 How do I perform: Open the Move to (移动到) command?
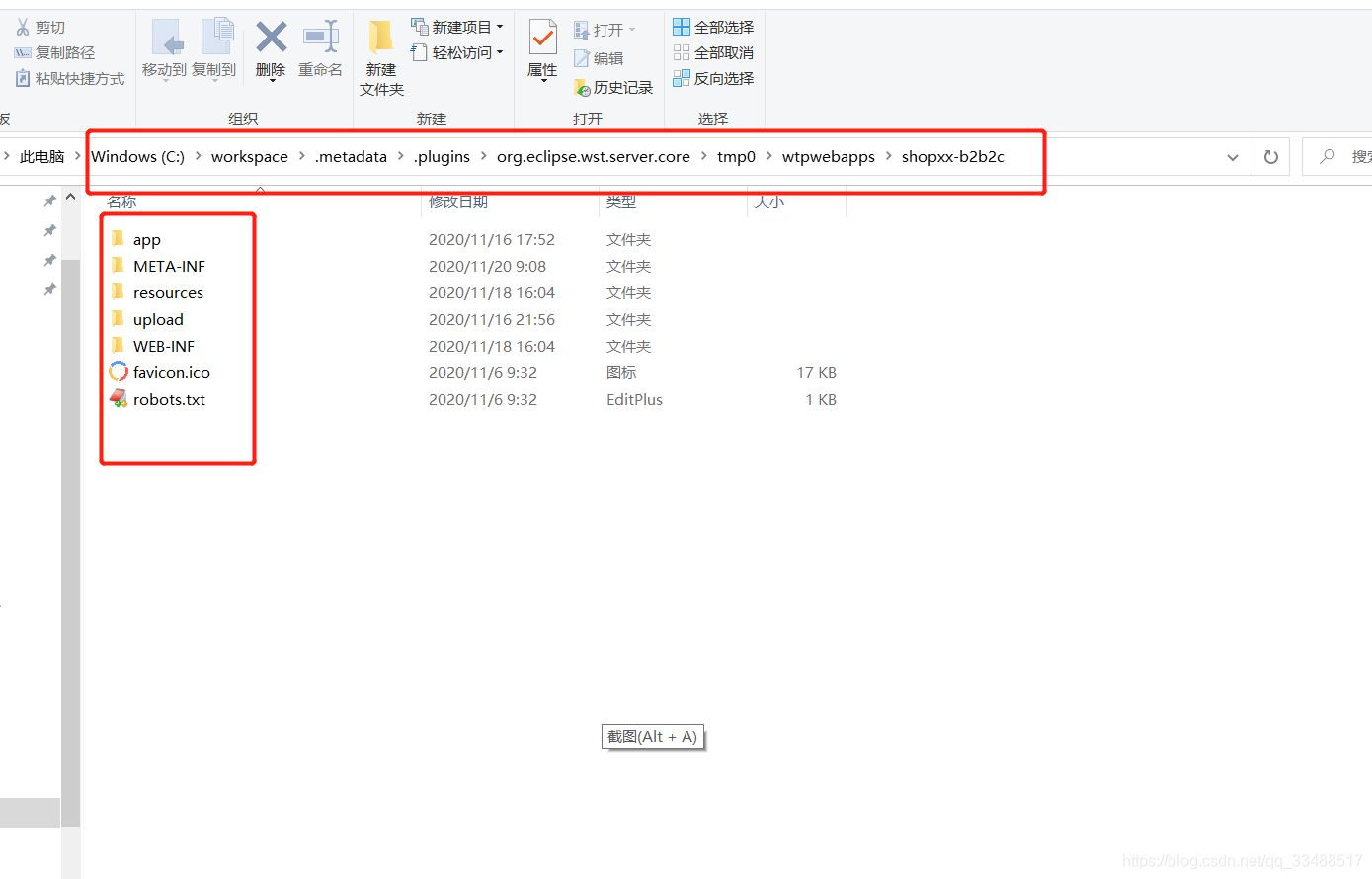pyautogui.click(x=164, y=49)
